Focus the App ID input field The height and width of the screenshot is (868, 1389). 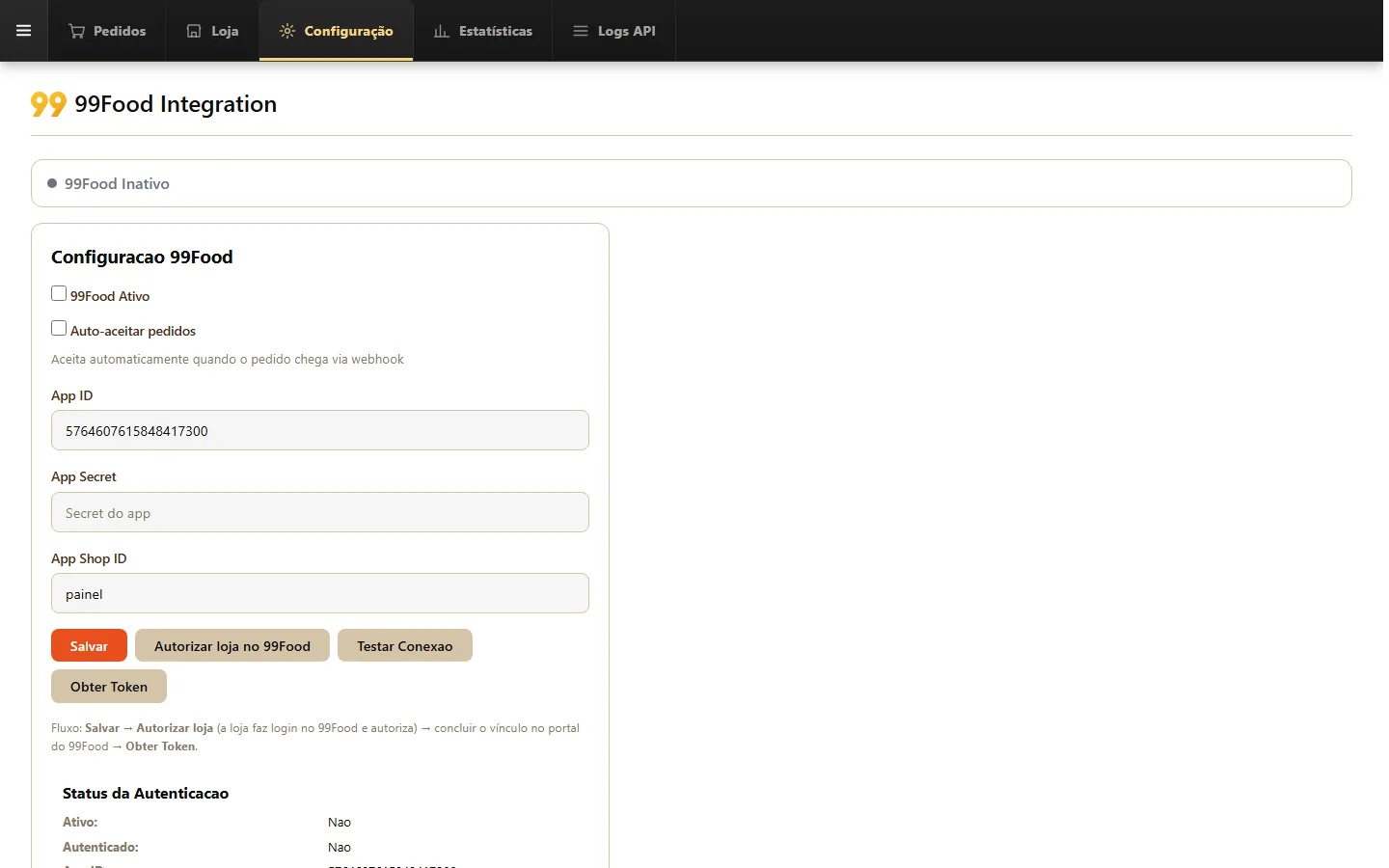(320, 430)
